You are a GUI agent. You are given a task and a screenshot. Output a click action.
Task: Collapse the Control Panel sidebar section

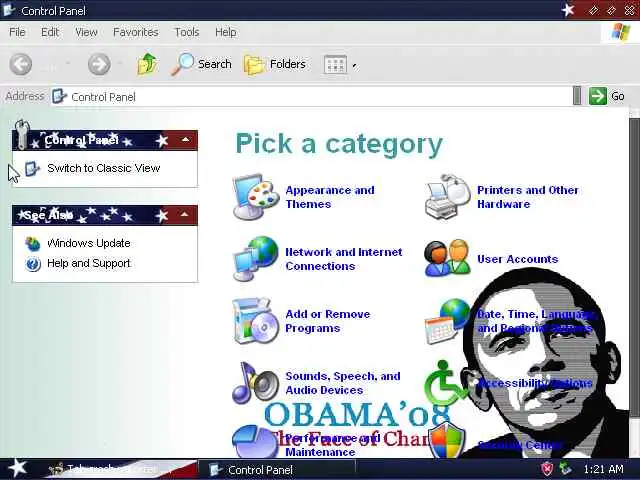[x=185, y=140]
